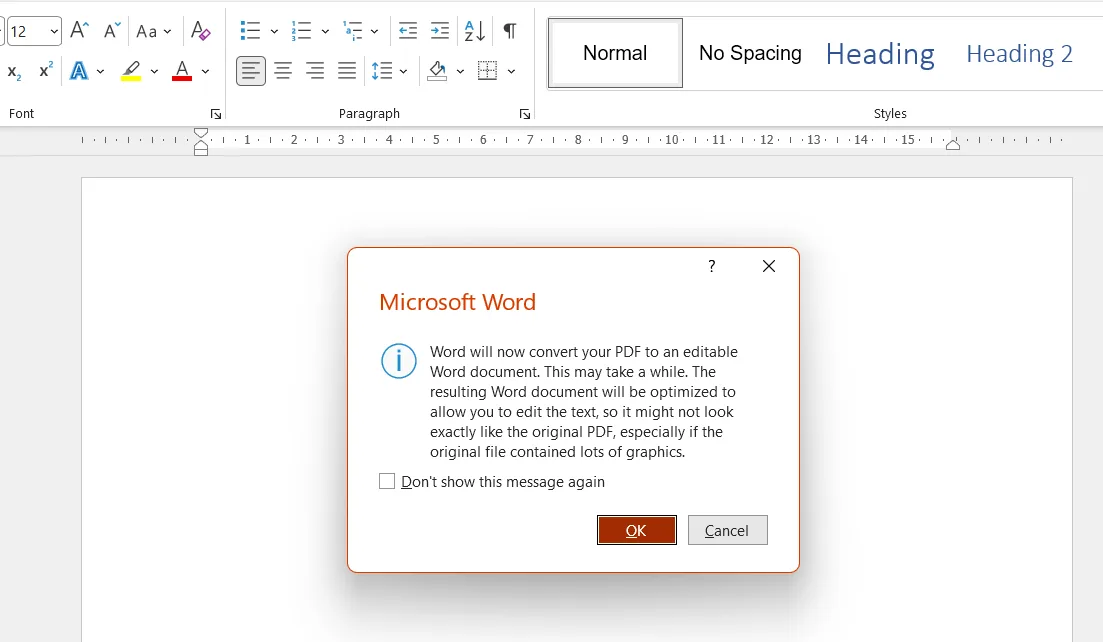The width and height of the screenshot is (1103, 642).
Task: Apply No Spacing style
Action: tap(750, 53)
